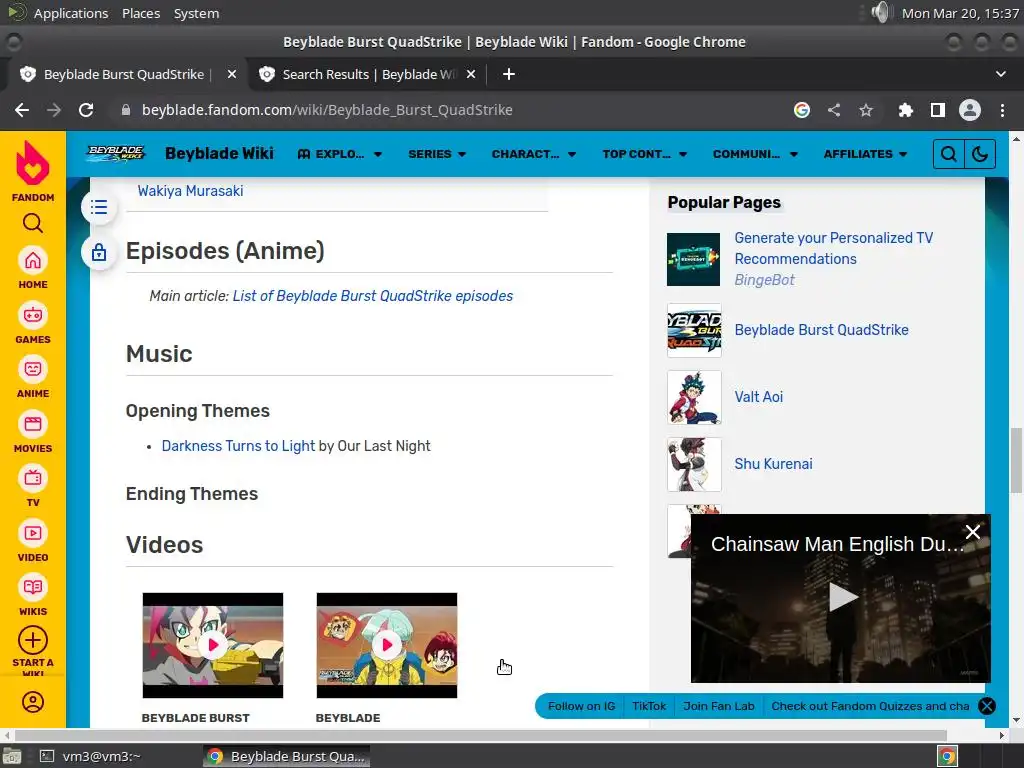Click the page protection lock icon
The height and width of the screenshot is (768, 1024).
tap(99, 252)
